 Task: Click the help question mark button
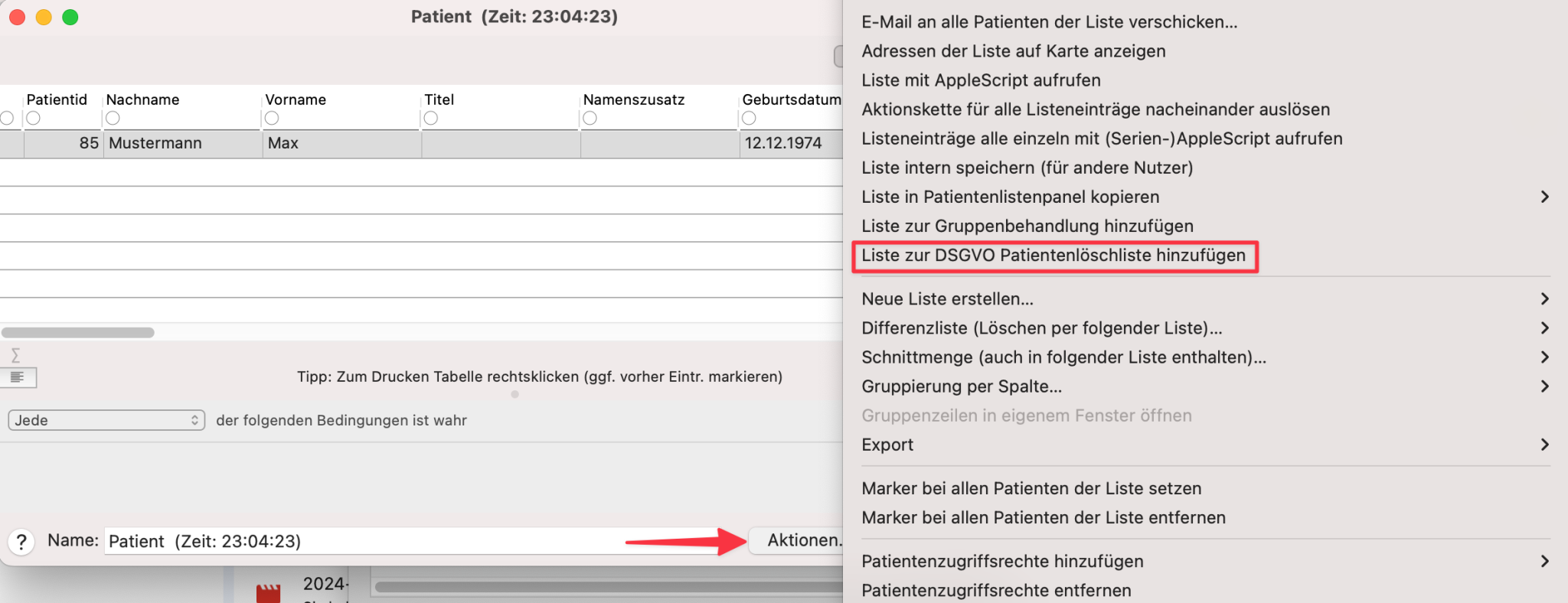click(21, 542)
